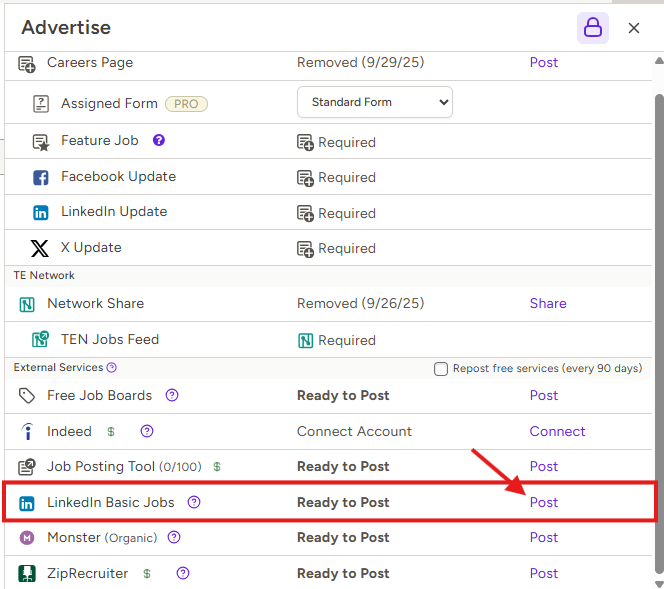Post to Free Job Boards
Image resolution: width=664 pixels, height=589 pixels.
544,395
